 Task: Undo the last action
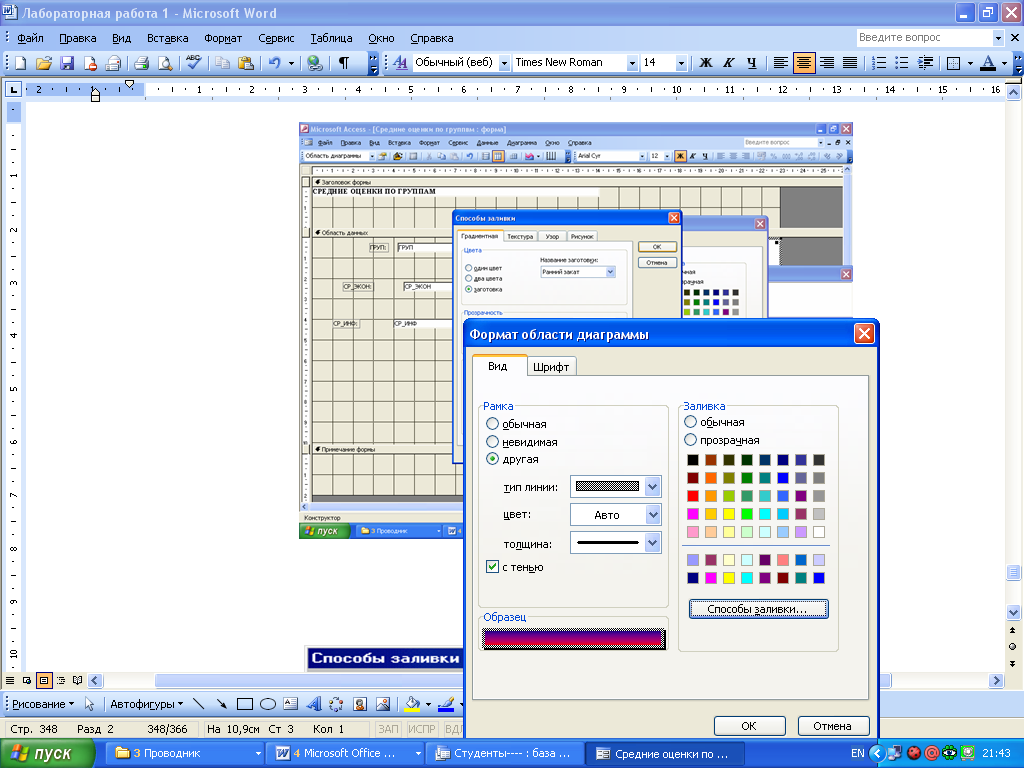click(274, 63)
